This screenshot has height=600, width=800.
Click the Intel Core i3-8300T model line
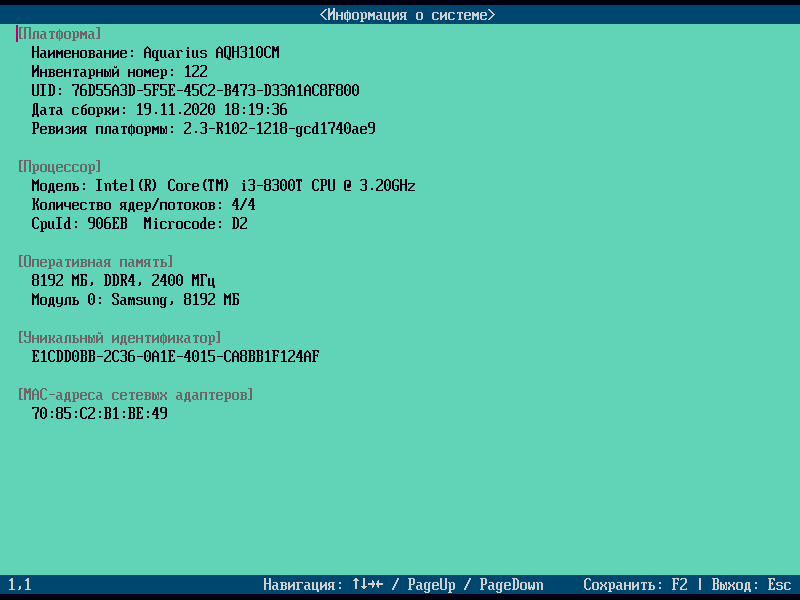point(223,186)
